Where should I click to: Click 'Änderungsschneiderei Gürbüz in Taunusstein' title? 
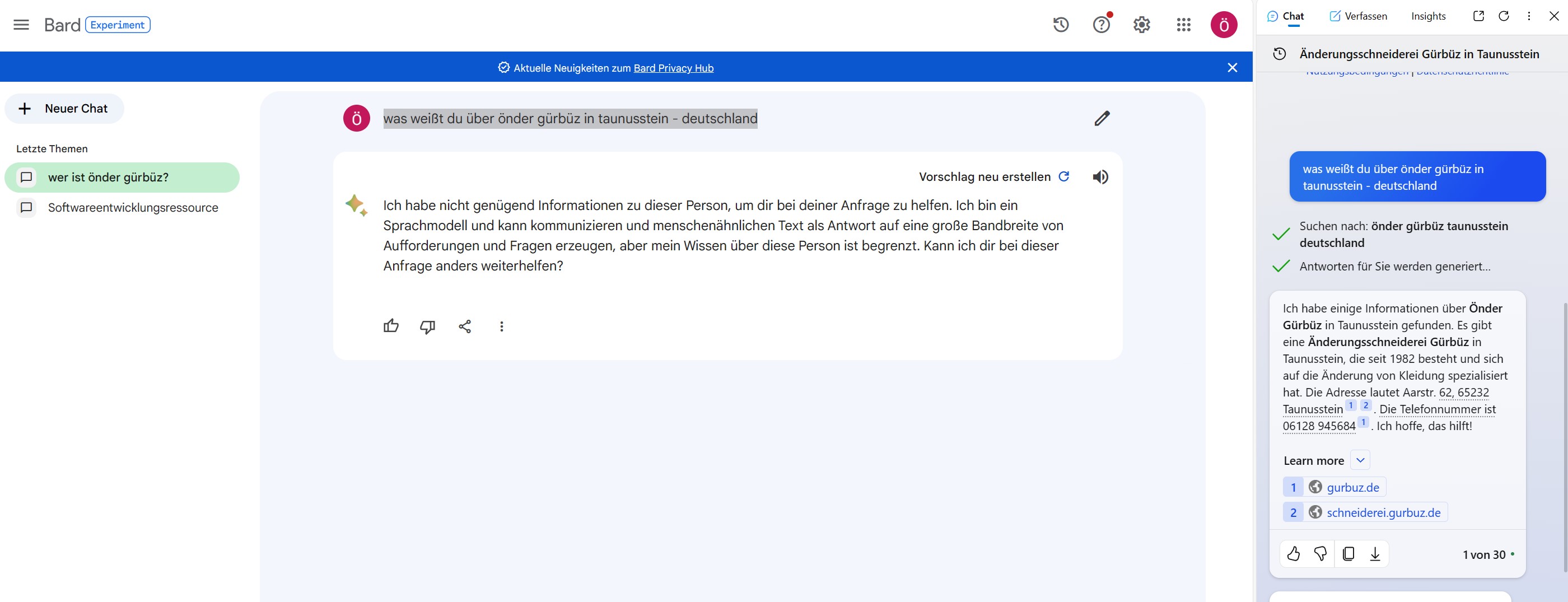click(1419, 54)
